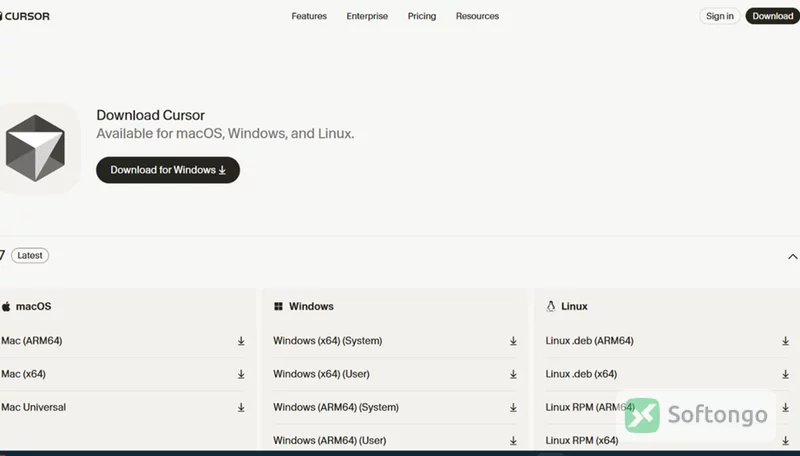Download Linux RPM (ARM64) arrow icon
This screenshot has height=456, width=800.
[786, 407]
